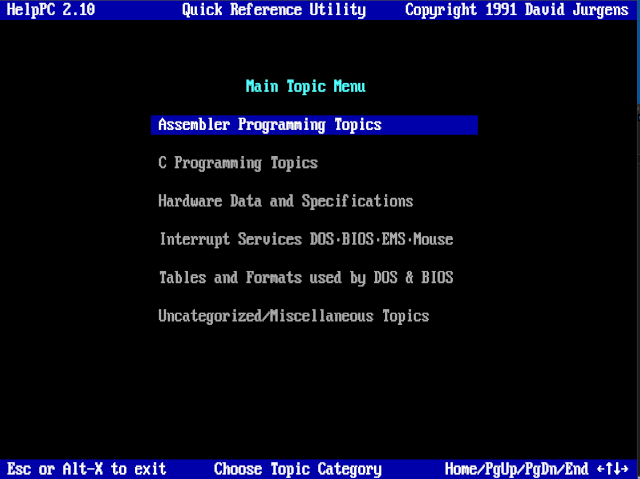
Task: Click the David Jurgens author name
Action: coord(582,10)
